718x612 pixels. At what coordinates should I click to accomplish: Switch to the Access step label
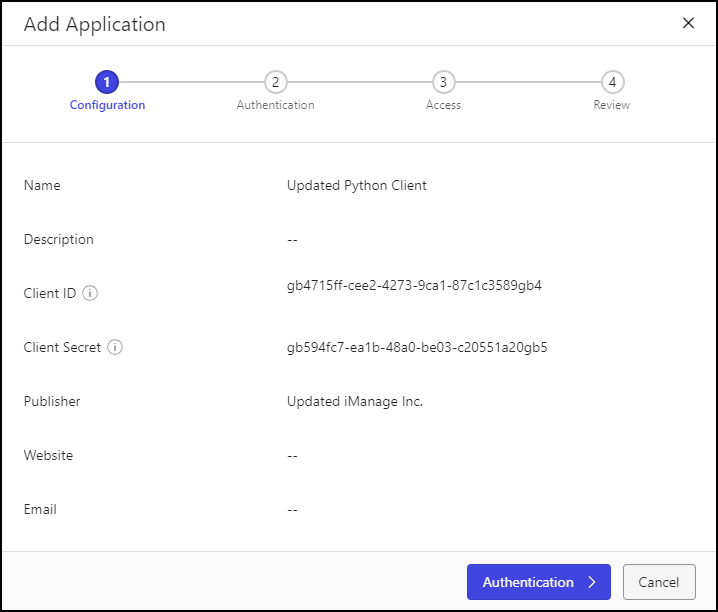pyautogui.click(x=443, y=105)
